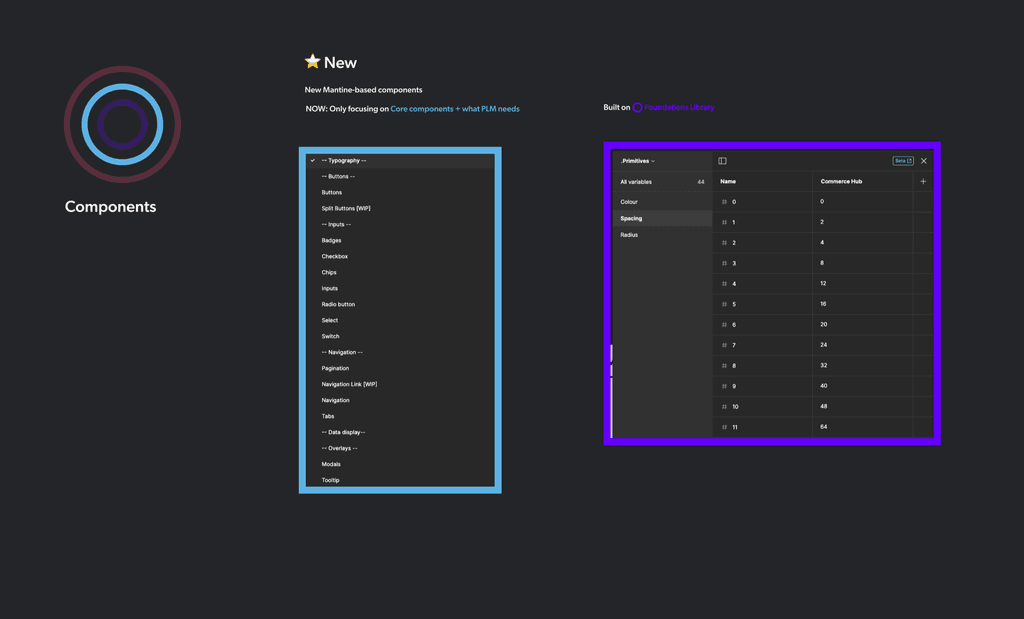Select the Colour group in sidebar
Viewport: 1024px width, 619px height.
click(x=662, y=202)
